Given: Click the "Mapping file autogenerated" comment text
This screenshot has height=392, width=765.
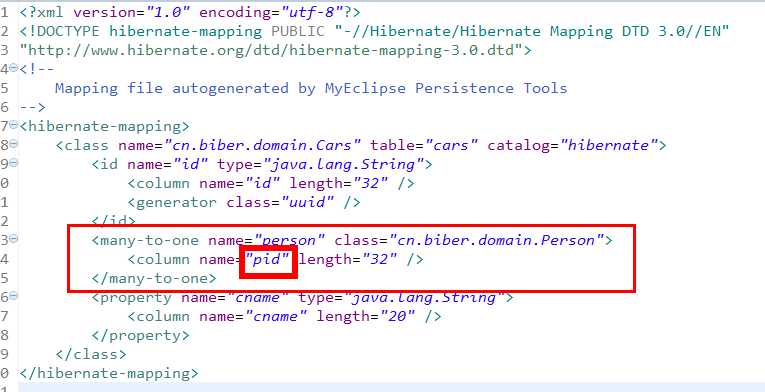Looking at the screenshot, I should tap(172, 88).
